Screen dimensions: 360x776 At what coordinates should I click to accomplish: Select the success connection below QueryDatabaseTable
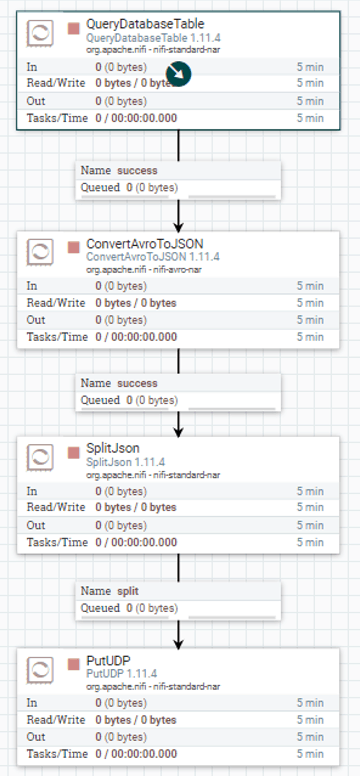178,181
